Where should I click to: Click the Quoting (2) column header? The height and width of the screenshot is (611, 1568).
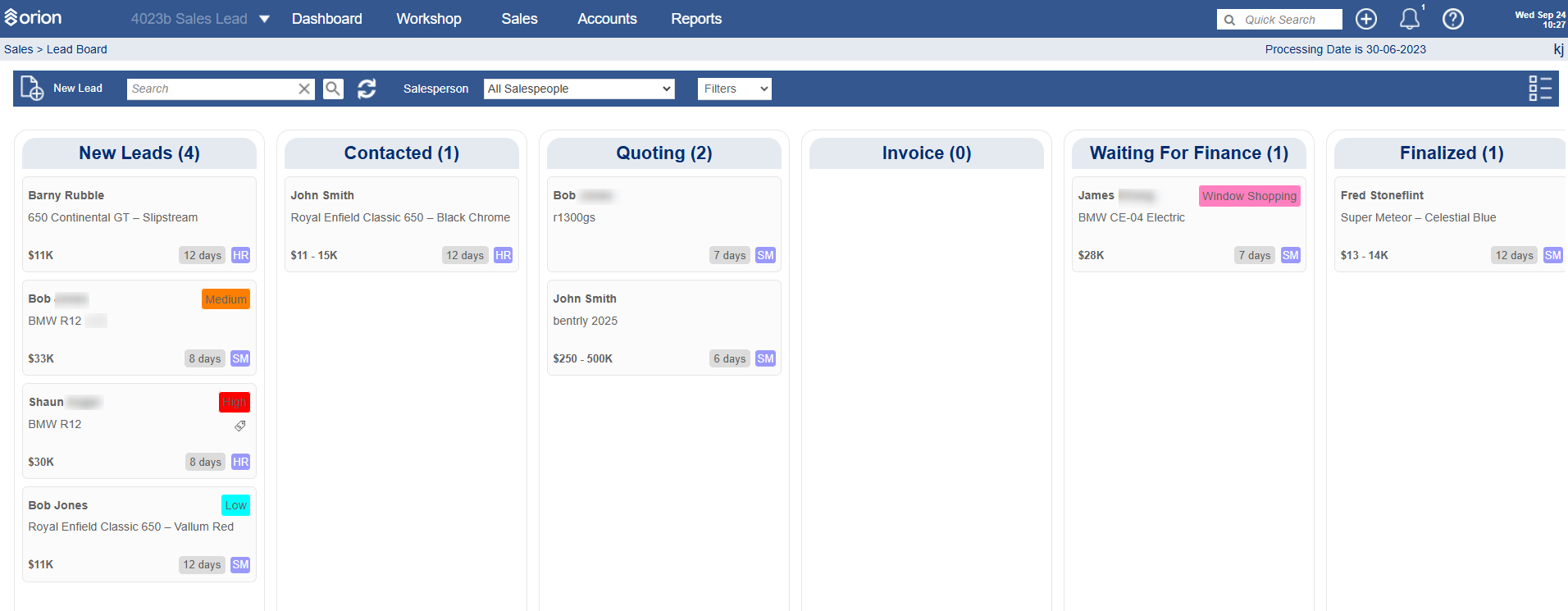(x=664, y=153)
